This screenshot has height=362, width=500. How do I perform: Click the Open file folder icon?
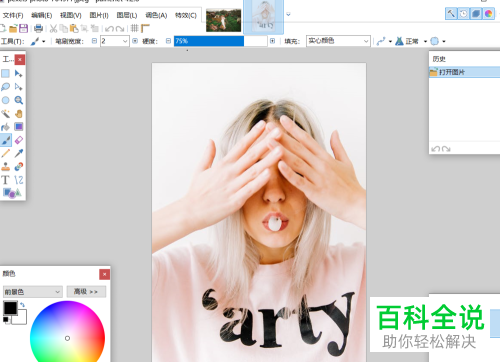[x=13, y=29]
